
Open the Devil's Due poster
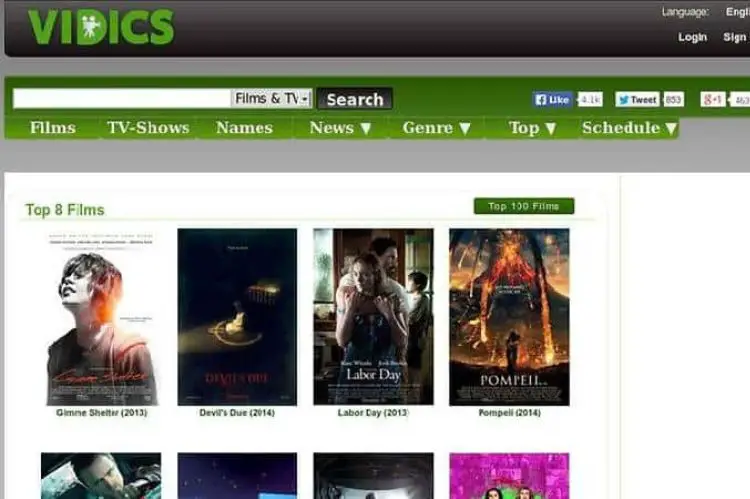237,317
